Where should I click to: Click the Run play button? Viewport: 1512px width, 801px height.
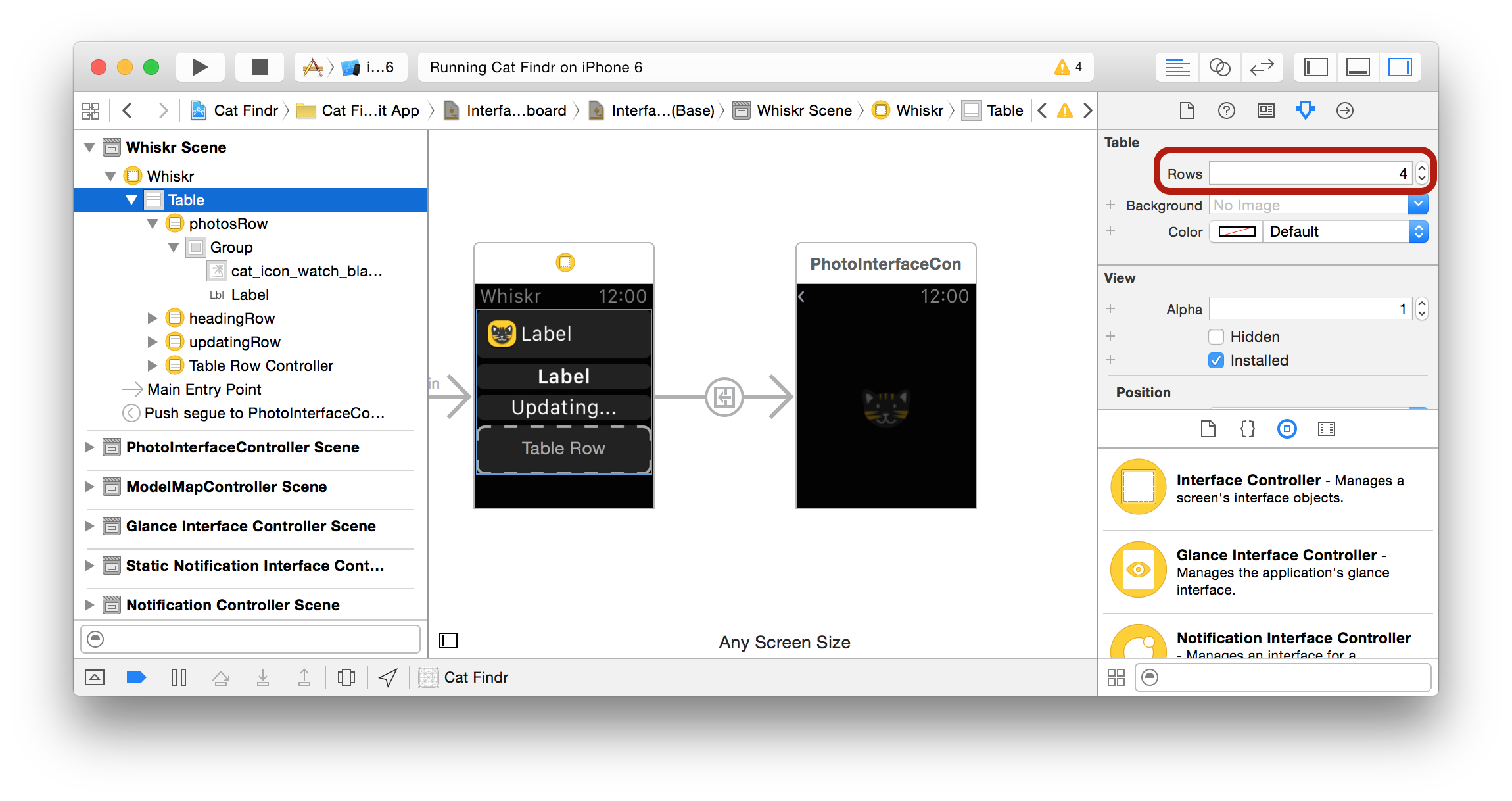click(x=200, y=67)
